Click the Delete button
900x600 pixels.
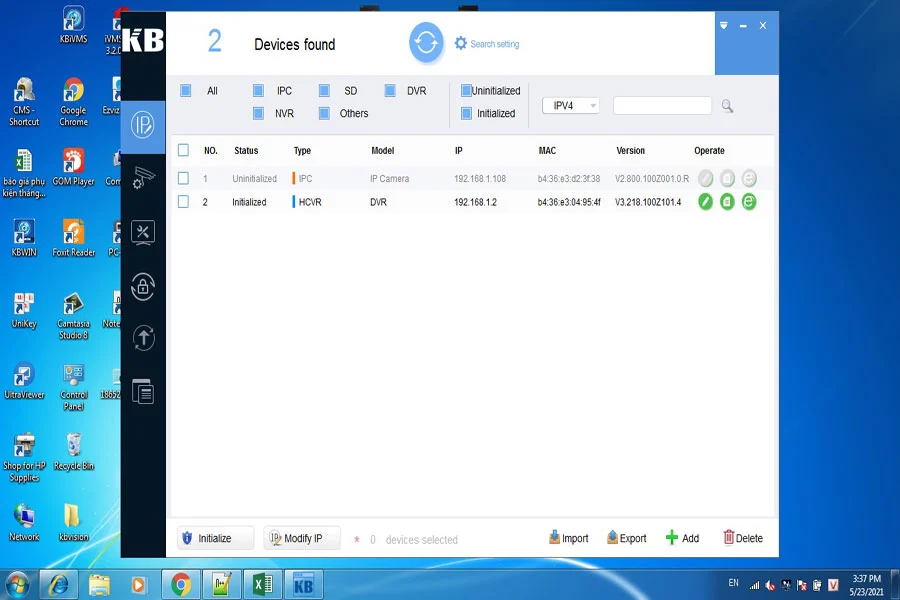pyautogui.click(x=743, y=538)
